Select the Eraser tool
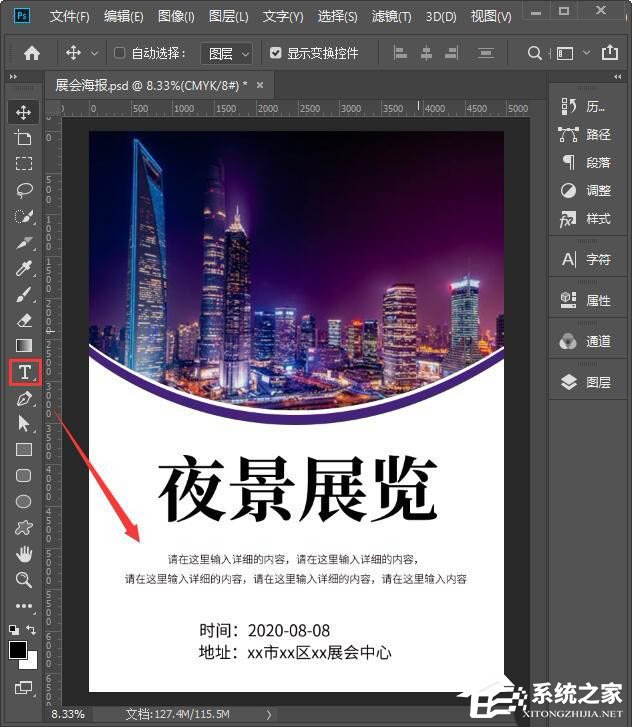Screen dimensions: 632x727 [x=24, y=320]
